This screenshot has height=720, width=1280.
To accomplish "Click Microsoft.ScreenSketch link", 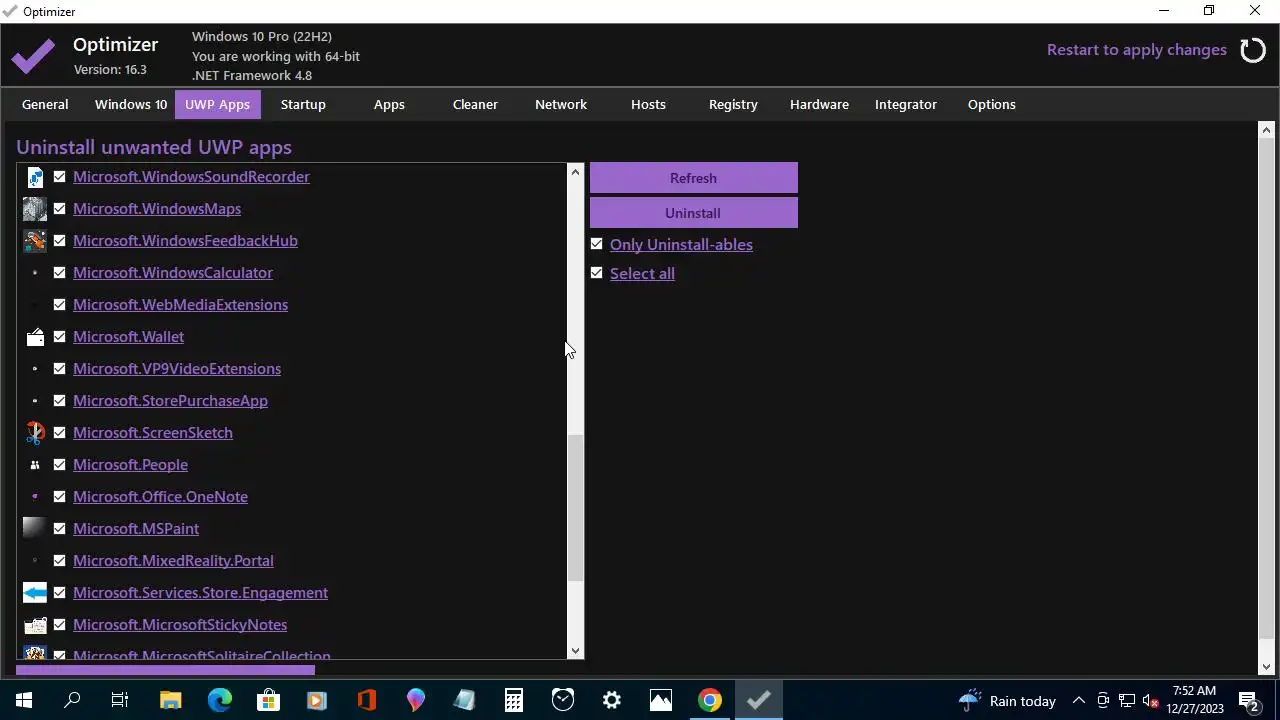I will pos(153,433).
